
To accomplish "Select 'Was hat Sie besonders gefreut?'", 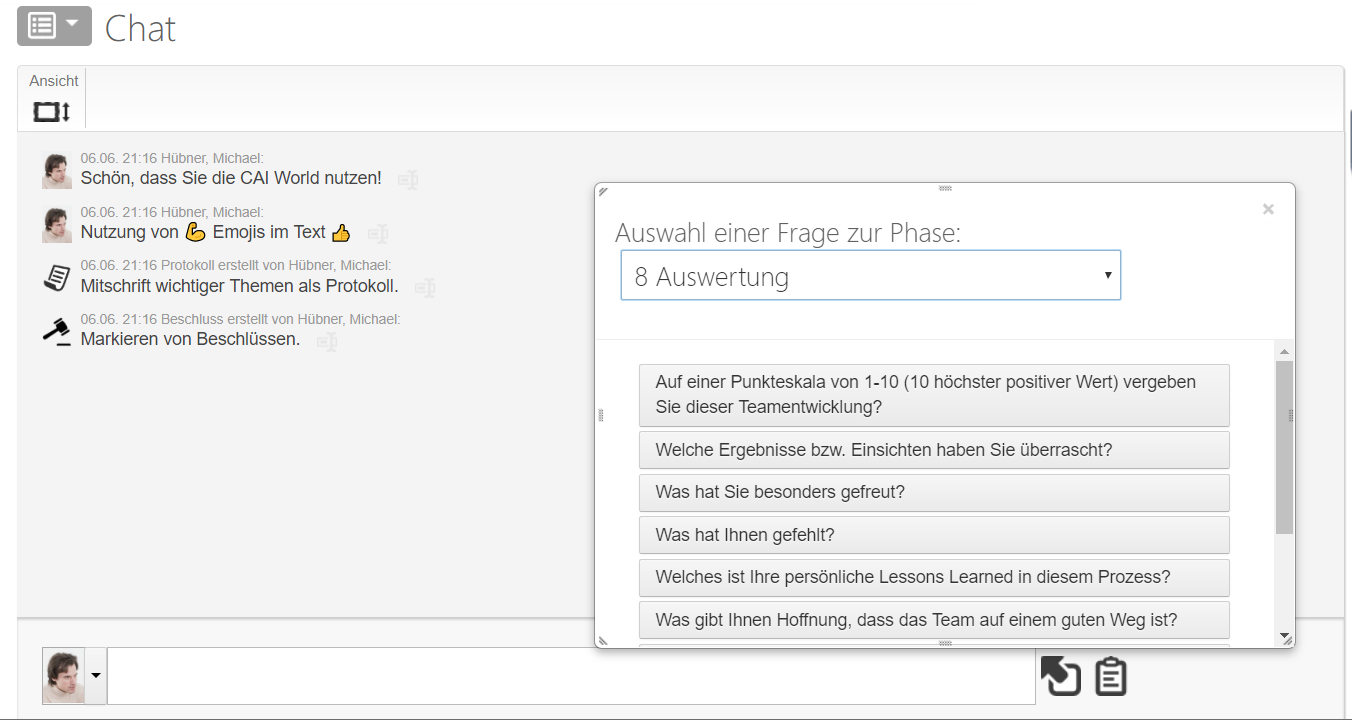I will pyautogui.click(x=934, y=492).
